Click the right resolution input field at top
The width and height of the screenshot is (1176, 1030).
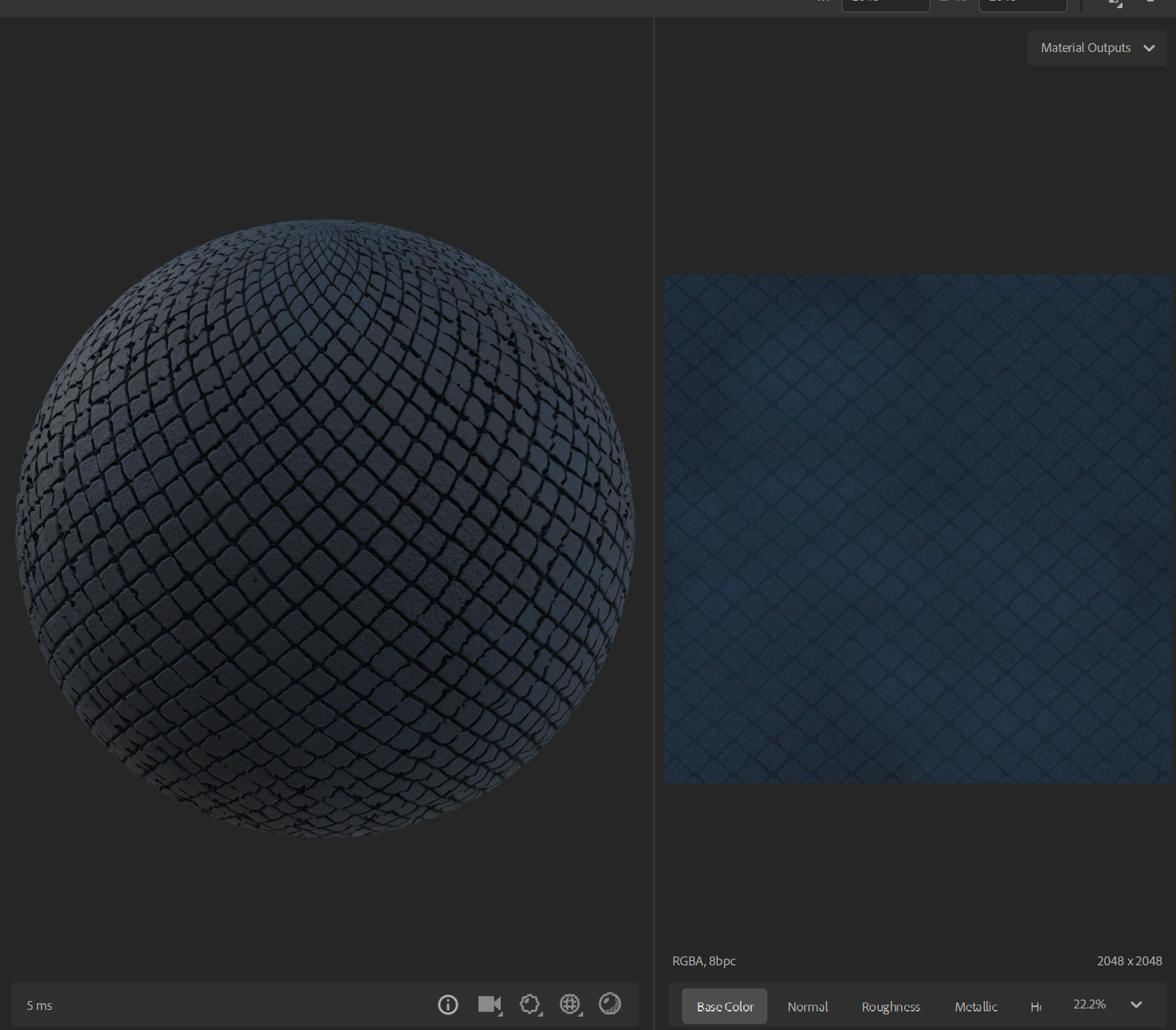coord(1022,4)
